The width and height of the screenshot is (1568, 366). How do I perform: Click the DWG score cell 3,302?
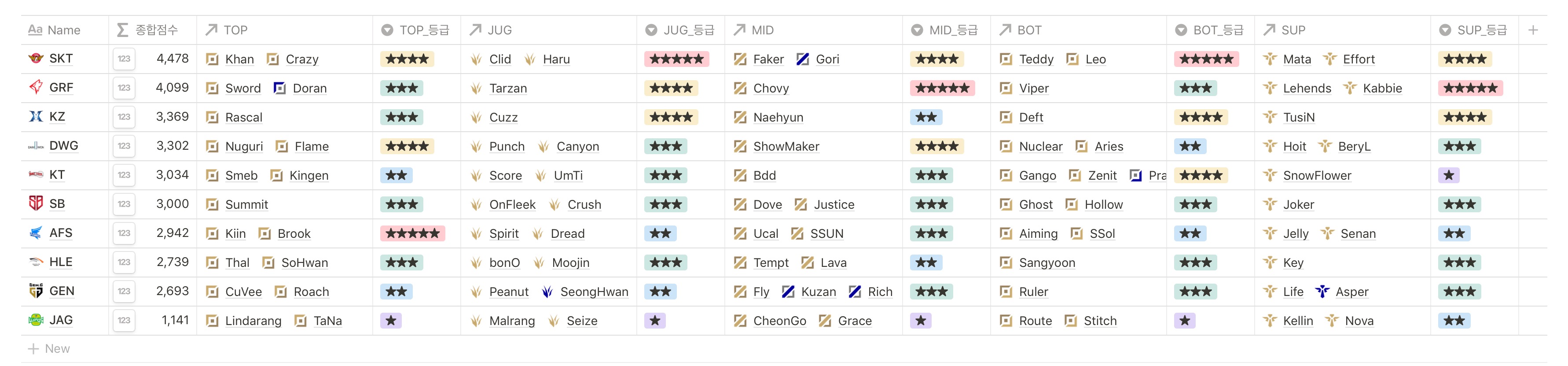tap(172, 145)
